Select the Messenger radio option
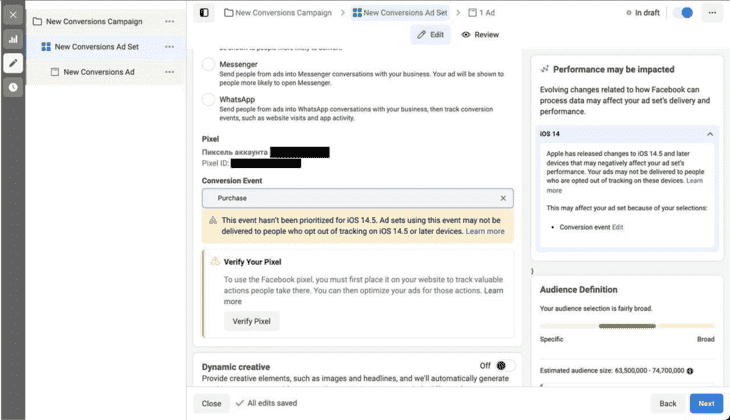This screenshot has height=420, width=730. pos(209,64)
